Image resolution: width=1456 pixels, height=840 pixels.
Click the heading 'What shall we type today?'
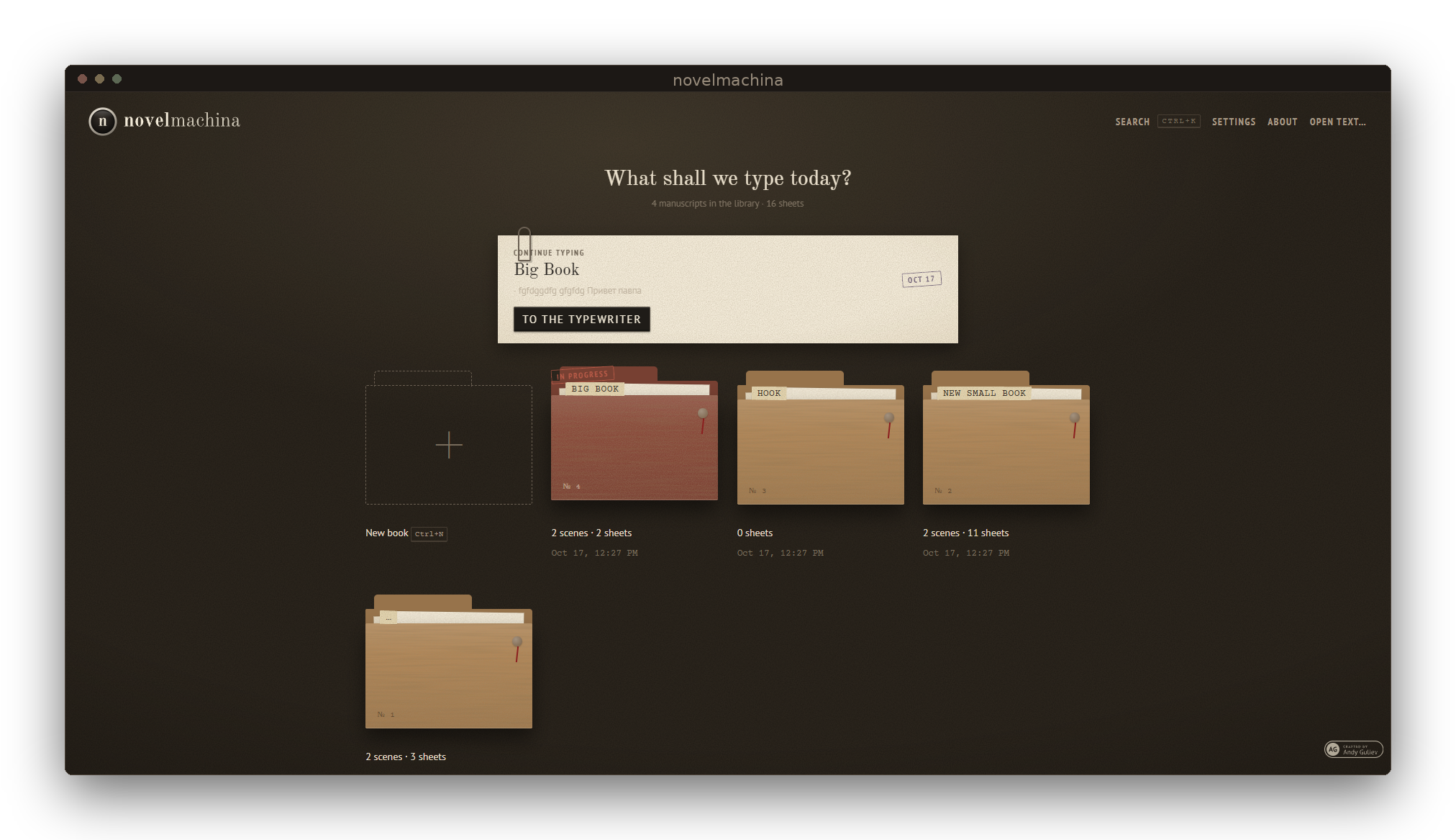(x=728, y=179)
